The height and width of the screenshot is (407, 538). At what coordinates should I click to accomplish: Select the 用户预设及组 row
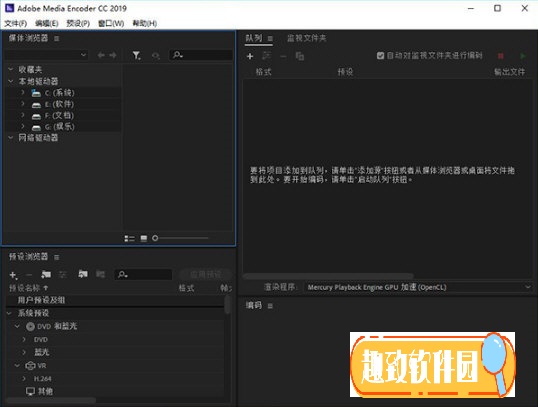(115, 300)
